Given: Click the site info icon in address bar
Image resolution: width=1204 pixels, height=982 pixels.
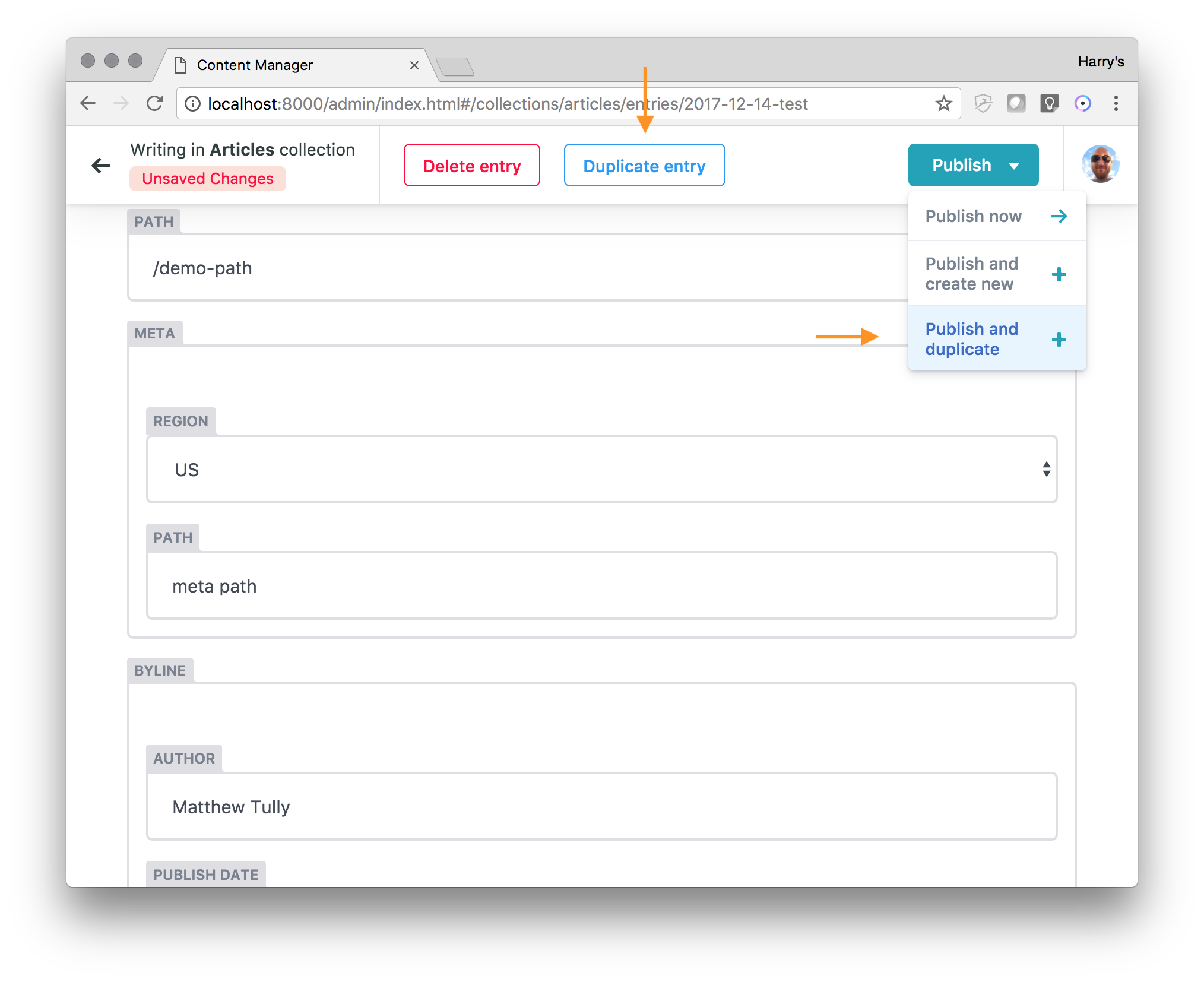Looking at the screenshot, I should point(192,104).
